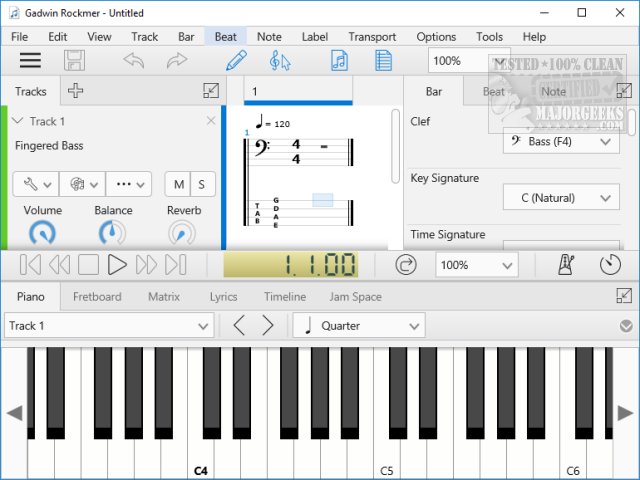
Task: Open the Track menu
Action: (144, 37)
